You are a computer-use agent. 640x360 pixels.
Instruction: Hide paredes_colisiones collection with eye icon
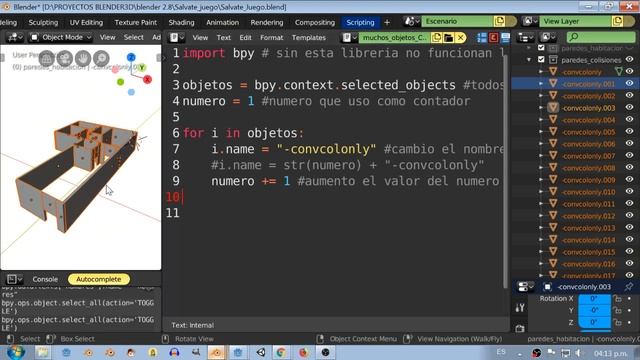[630, 60]
